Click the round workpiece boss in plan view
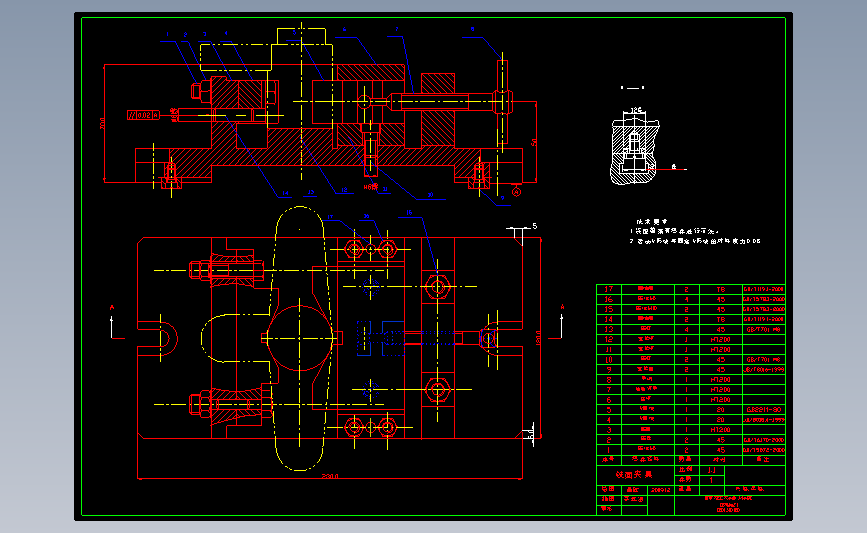The height and width of the screenshot is (533, 867). pos(299,338)
